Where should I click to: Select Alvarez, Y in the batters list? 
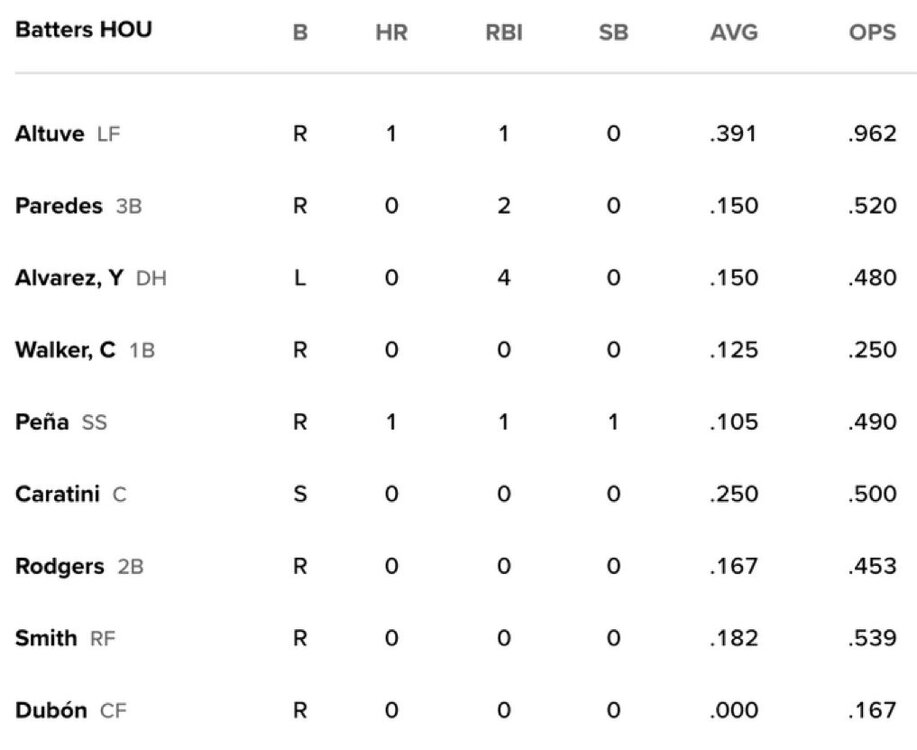[69, 278]
